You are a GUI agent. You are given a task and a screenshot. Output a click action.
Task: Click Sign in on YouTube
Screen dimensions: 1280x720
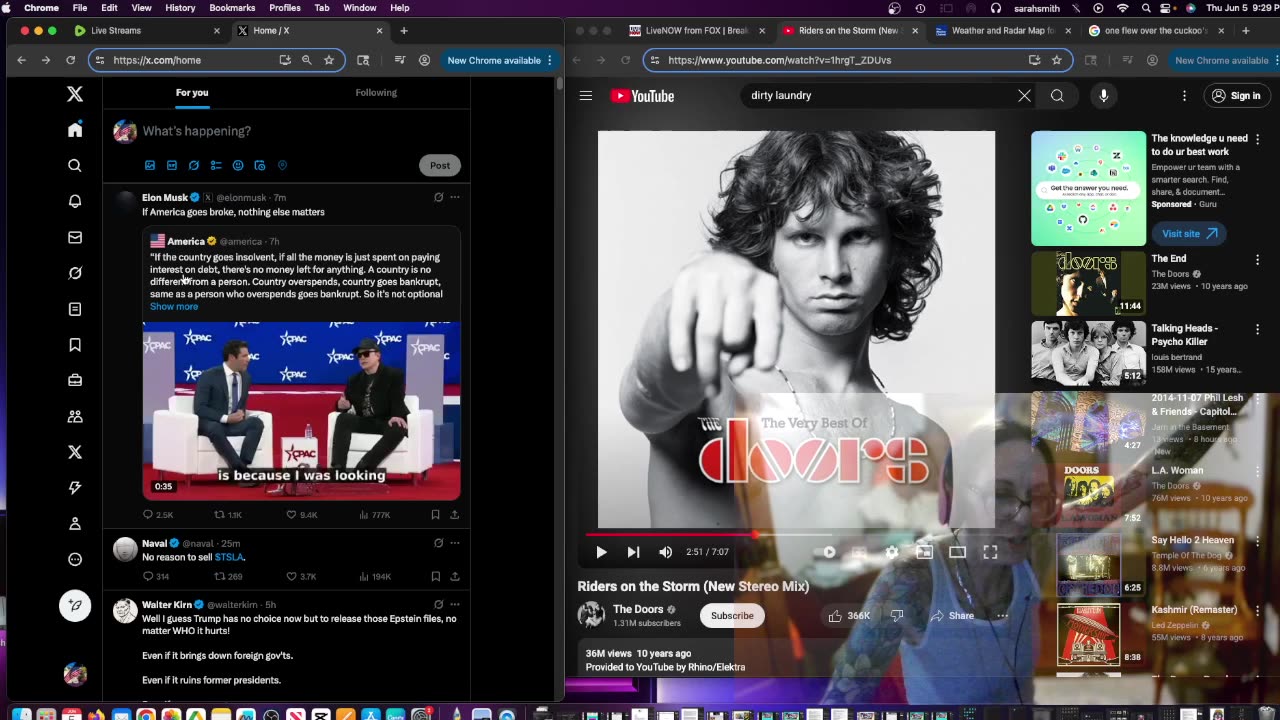click(1235, 96)
